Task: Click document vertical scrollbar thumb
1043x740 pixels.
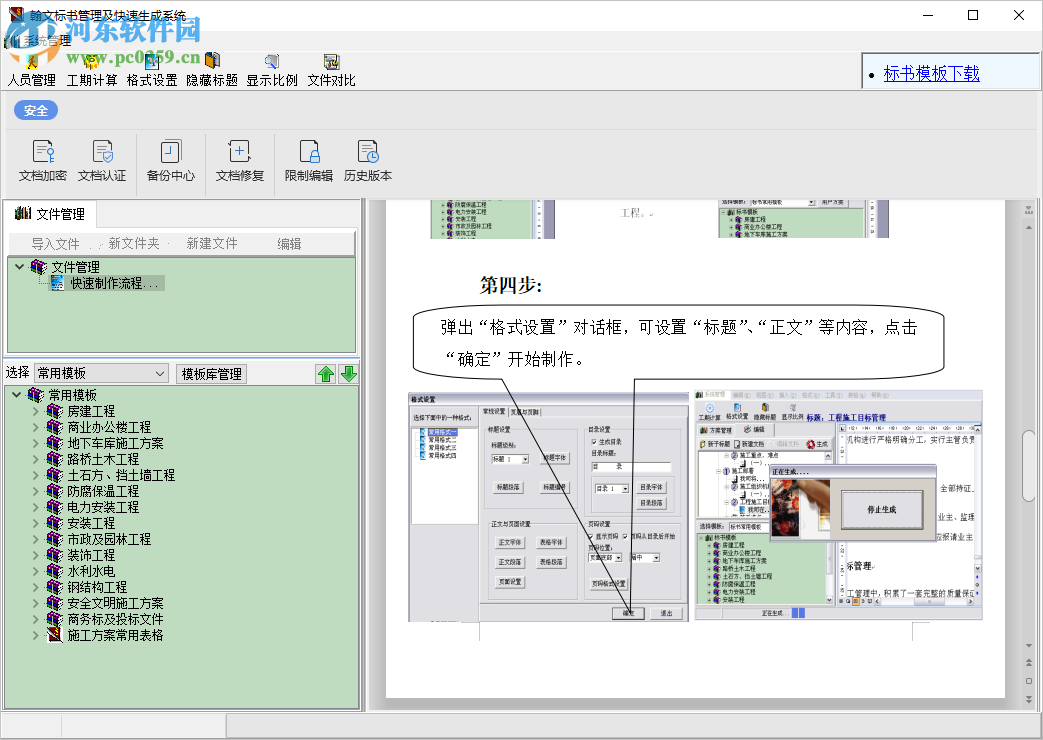Action: coord(1028,466)
